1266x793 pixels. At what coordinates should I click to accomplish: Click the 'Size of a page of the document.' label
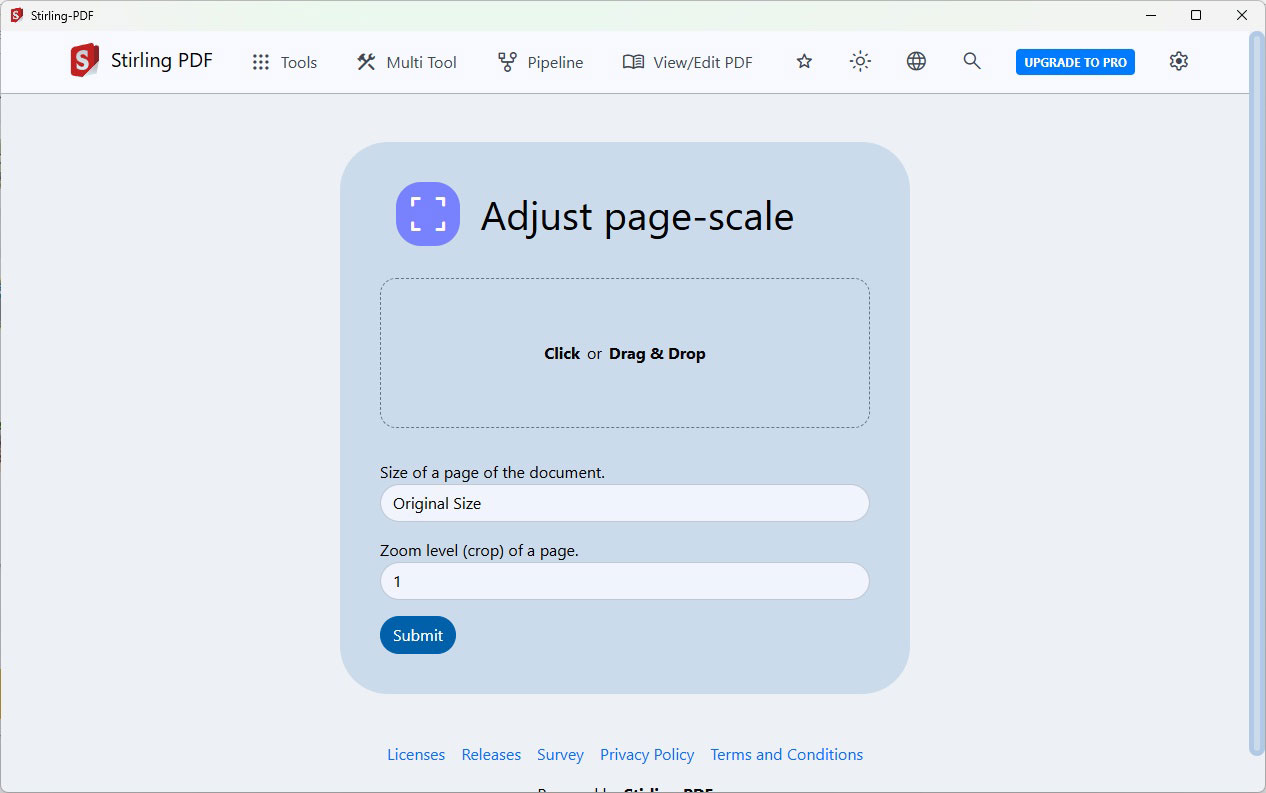(x=492, y=472)
